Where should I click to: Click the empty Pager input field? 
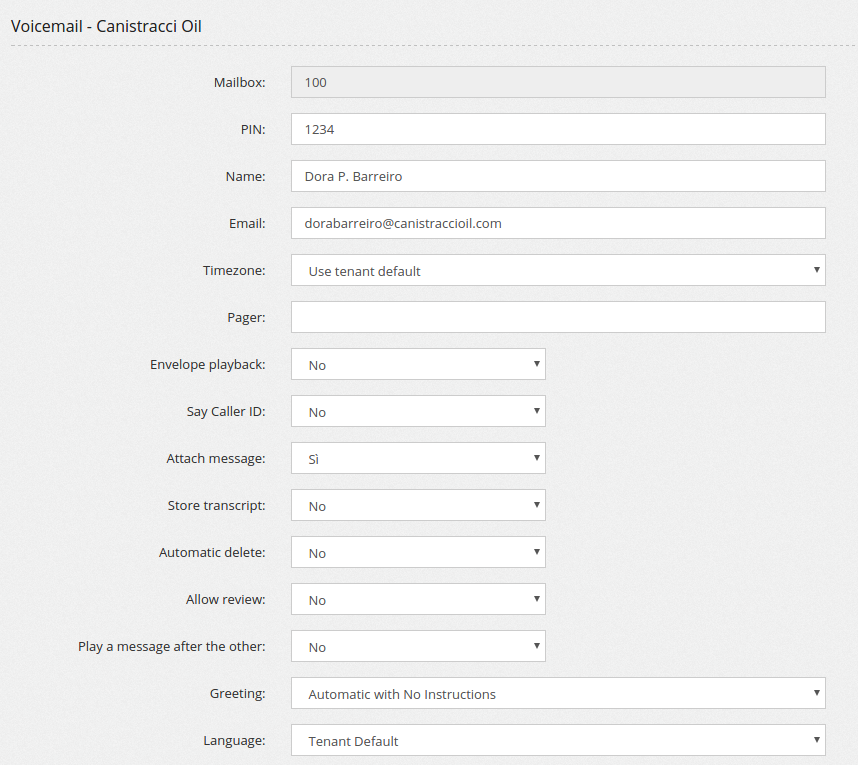[x=557, y=317]
